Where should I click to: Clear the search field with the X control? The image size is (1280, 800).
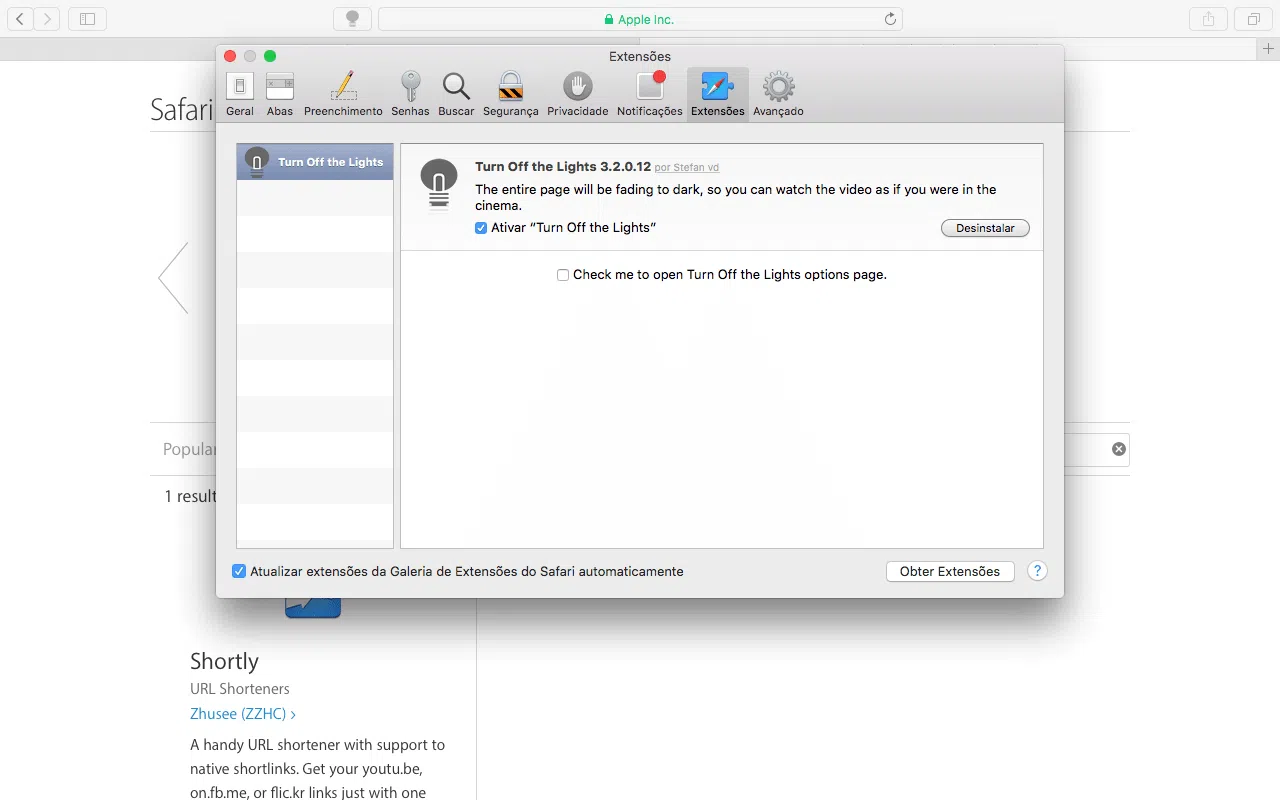pos(1118,448)
